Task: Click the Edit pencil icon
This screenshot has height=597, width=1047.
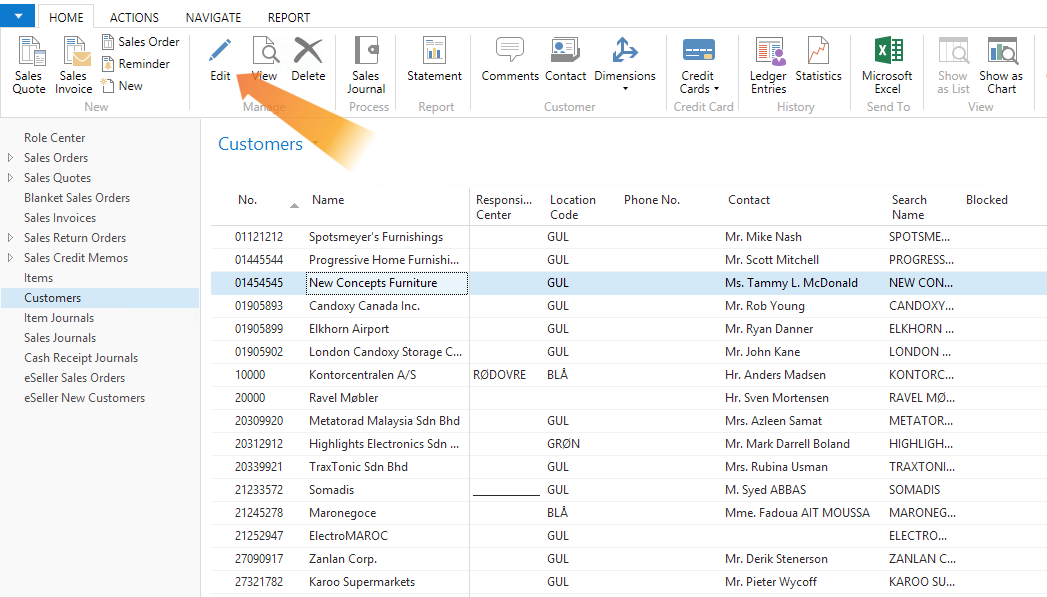Action: tap(220, 51)
